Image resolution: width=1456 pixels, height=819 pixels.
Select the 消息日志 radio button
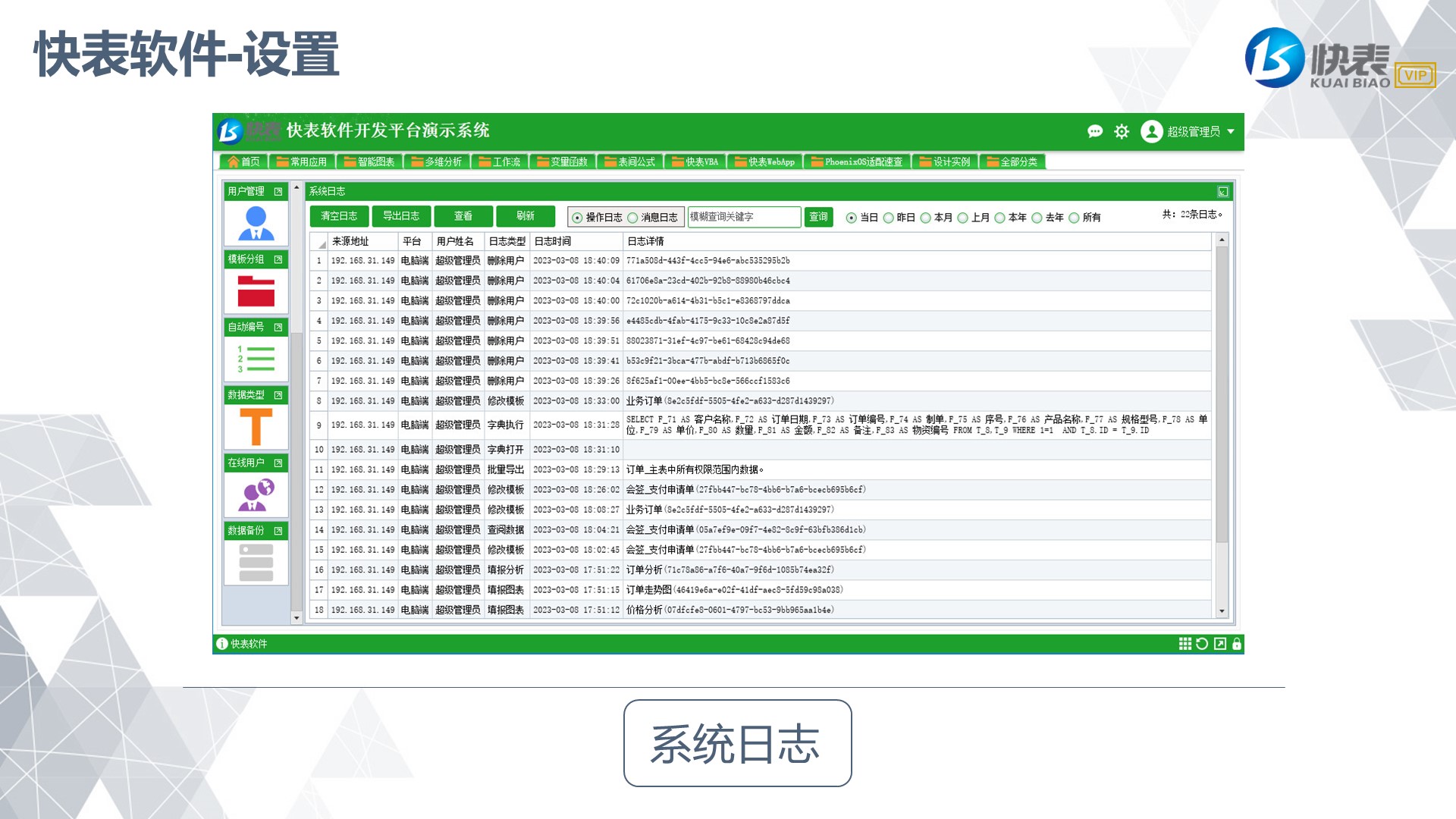coord(632,218)
